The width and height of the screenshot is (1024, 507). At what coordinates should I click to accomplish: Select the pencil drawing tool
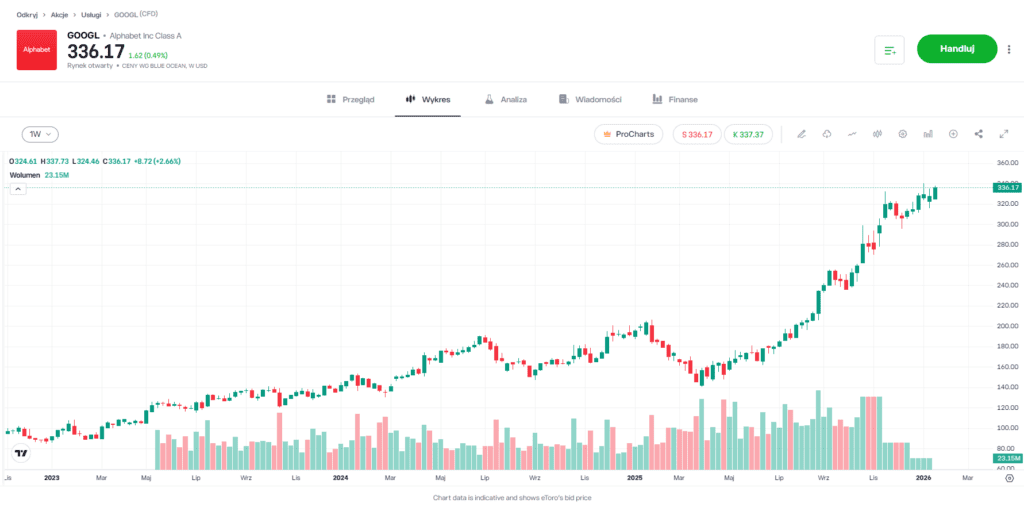click(801, 134)
